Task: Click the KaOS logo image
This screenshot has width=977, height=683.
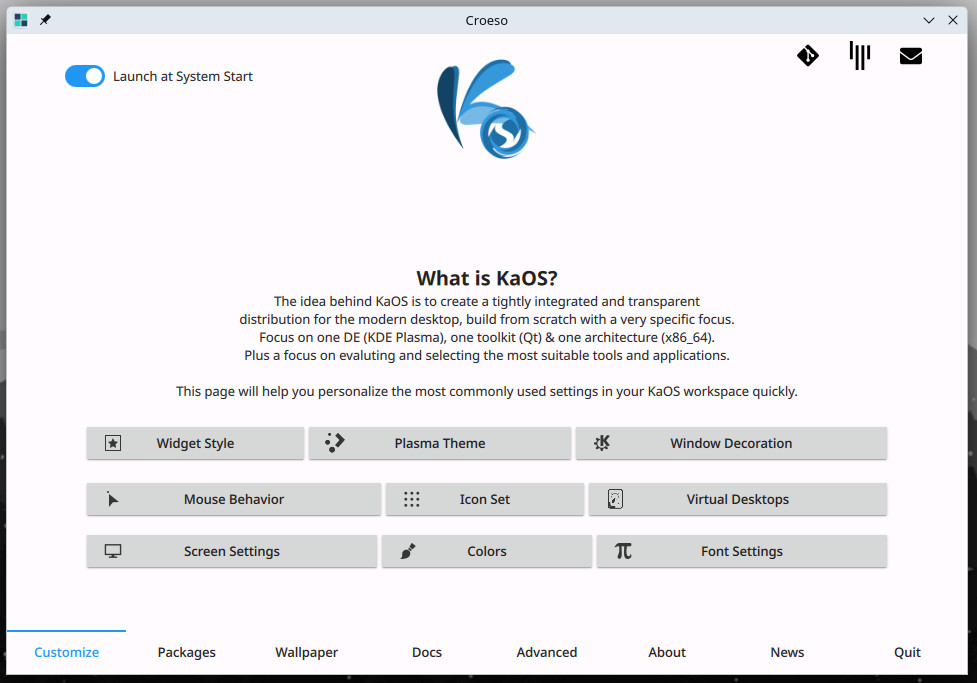Action: click(x=486, y=109)
